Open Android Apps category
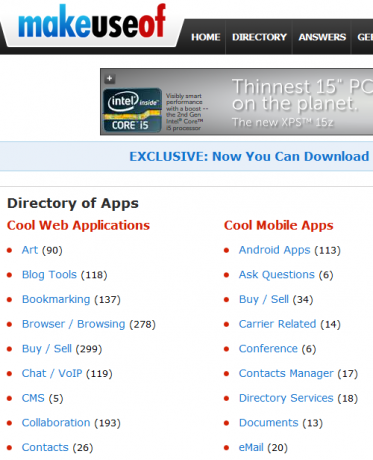 274,250
